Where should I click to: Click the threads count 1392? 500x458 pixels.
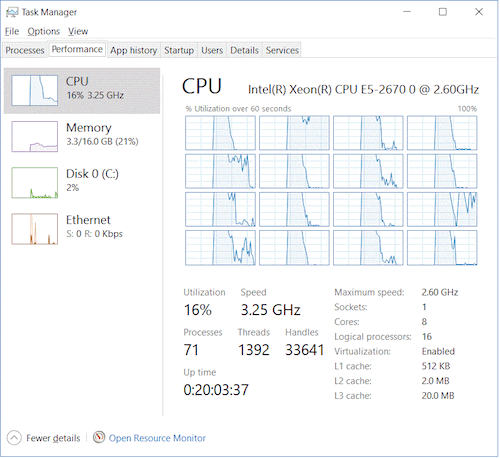(x=254, y=350)
